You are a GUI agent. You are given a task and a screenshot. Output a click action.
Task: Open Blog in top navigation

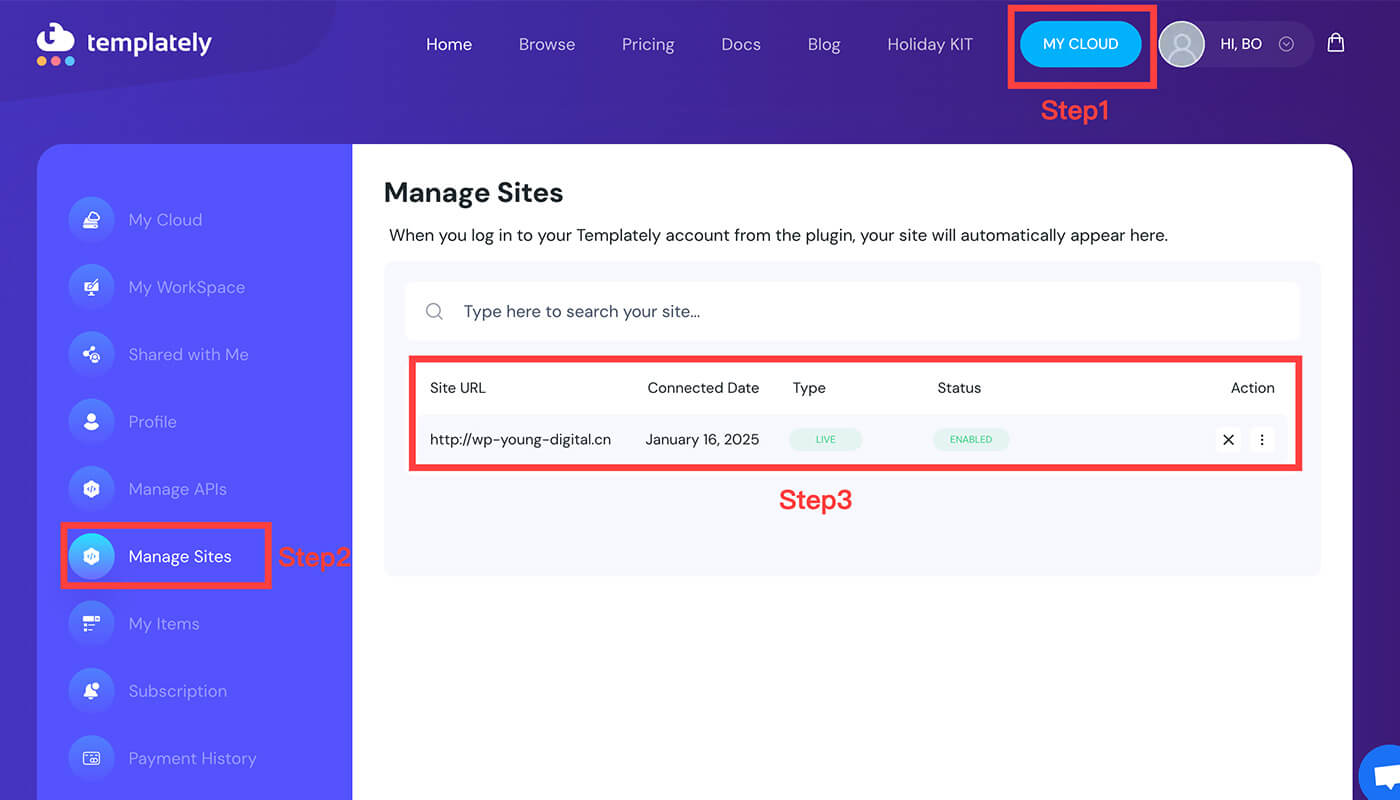[x=824, y=44]
